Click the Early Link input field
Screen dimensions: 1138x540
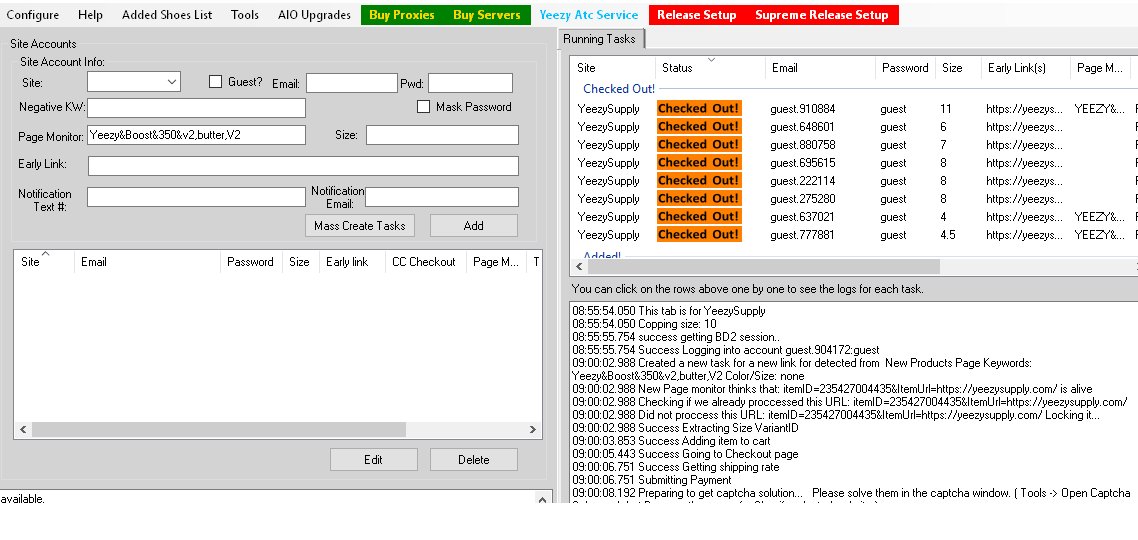click(x=303, y=165)
